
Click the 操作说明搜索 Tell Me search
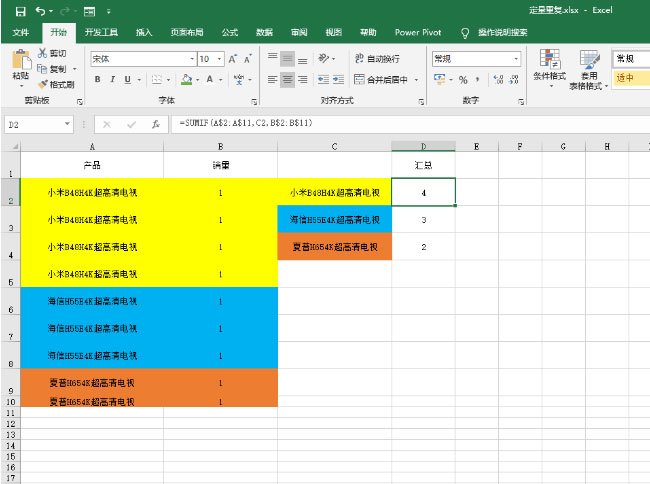(x=502, y=32)
